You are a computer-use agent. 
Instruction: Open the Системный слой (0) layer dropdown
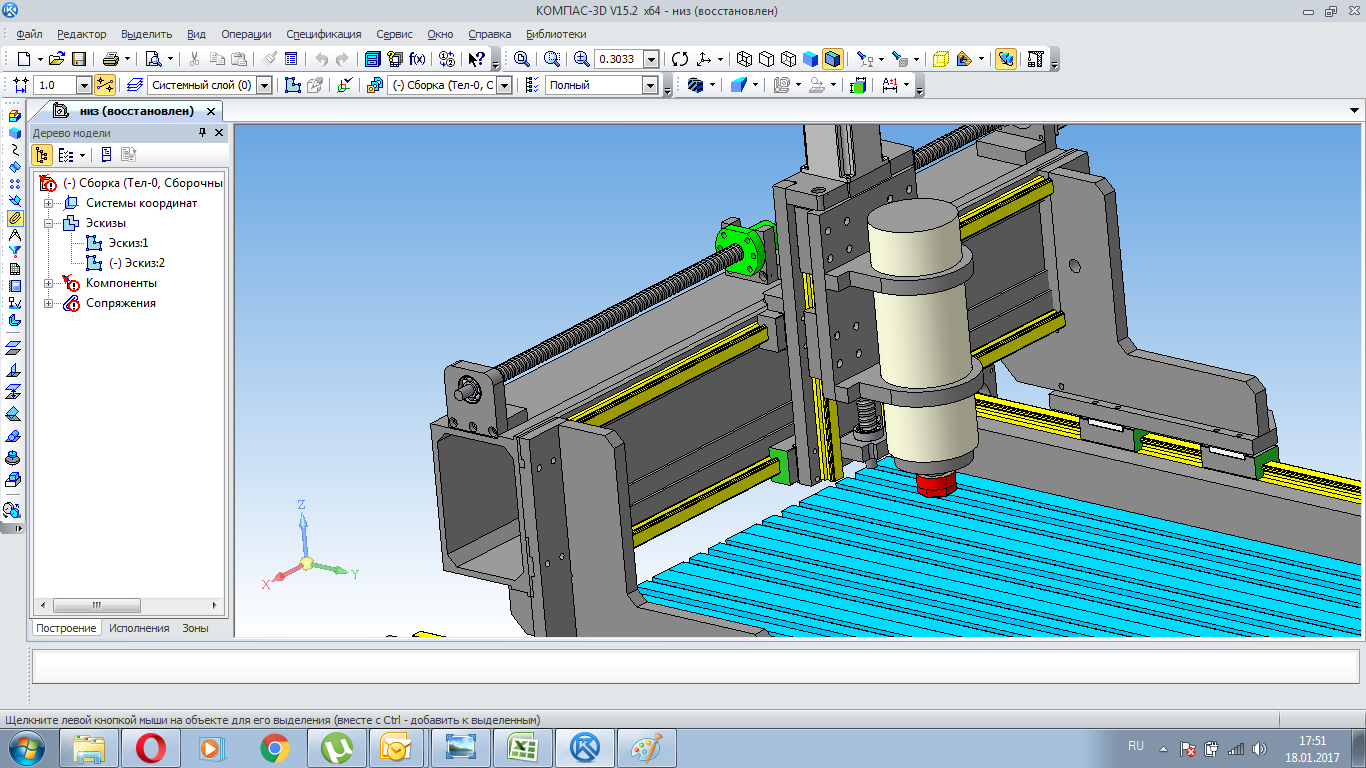coord(264,85)
